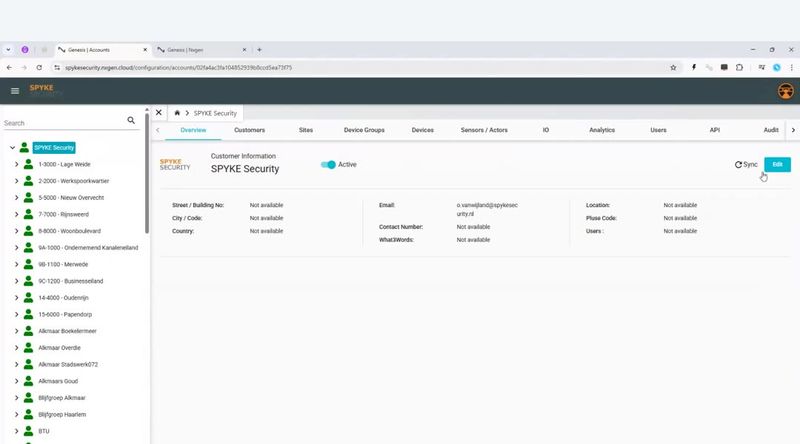
Task: Click the browser address bar
Action: 357,67
